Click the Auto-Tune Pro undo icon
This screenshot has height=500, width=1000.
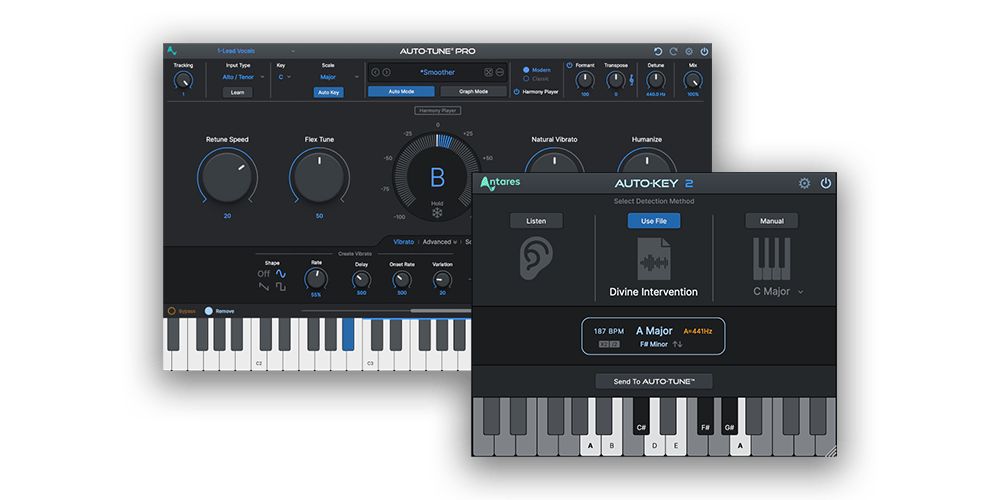(x=658, y=52)
